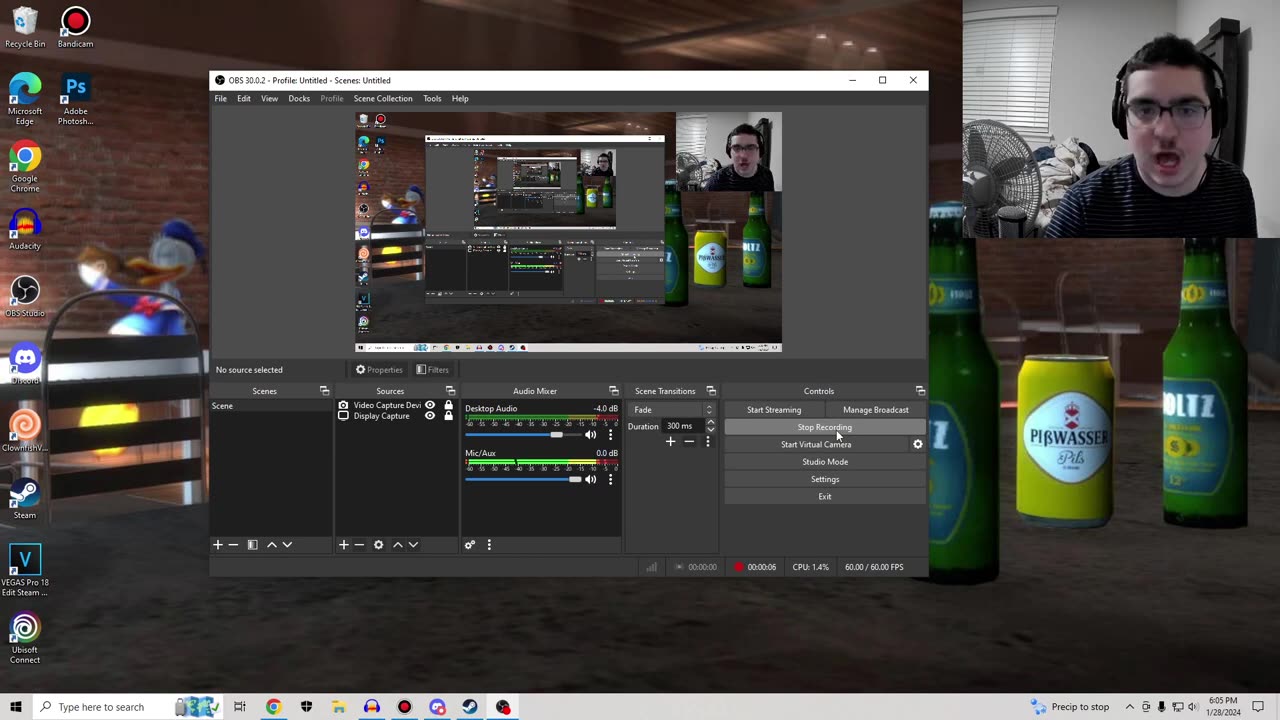
Task: Open the Edit menu
Action: [x=244, y=98]
